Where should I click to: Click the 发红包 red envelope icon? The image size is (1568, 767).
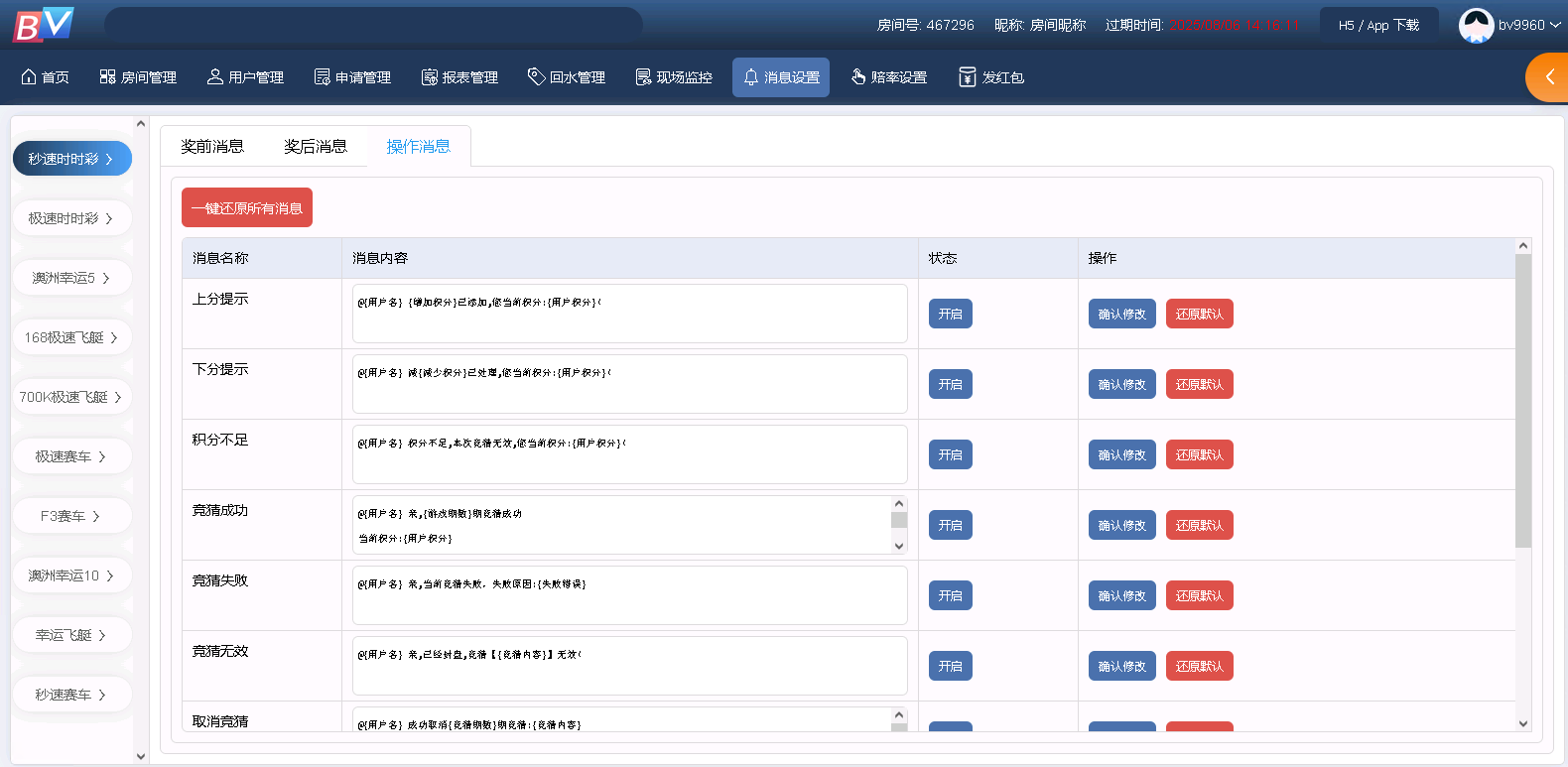967,77
